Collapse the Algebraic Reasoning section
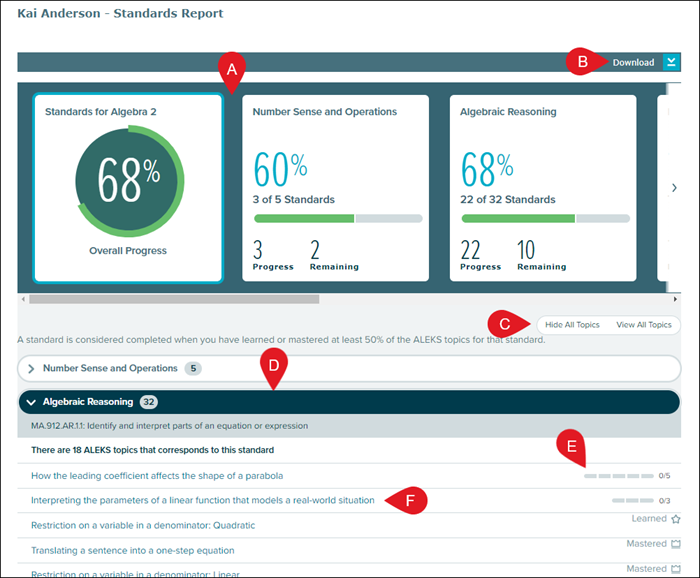Screen dimensions: 700x578 point(88,402)
